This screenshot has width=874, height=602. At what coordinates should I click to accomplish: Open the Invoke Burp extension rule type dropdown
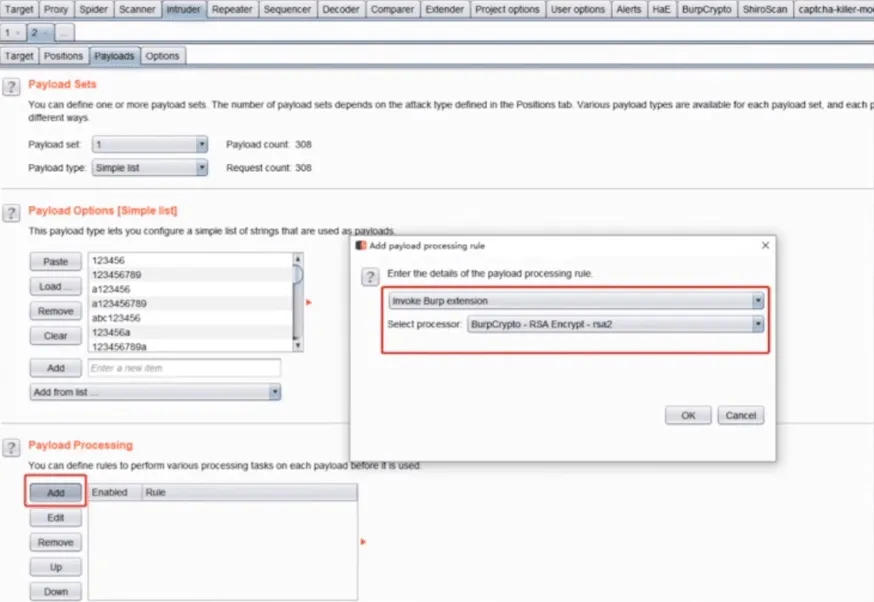(576, 301)
